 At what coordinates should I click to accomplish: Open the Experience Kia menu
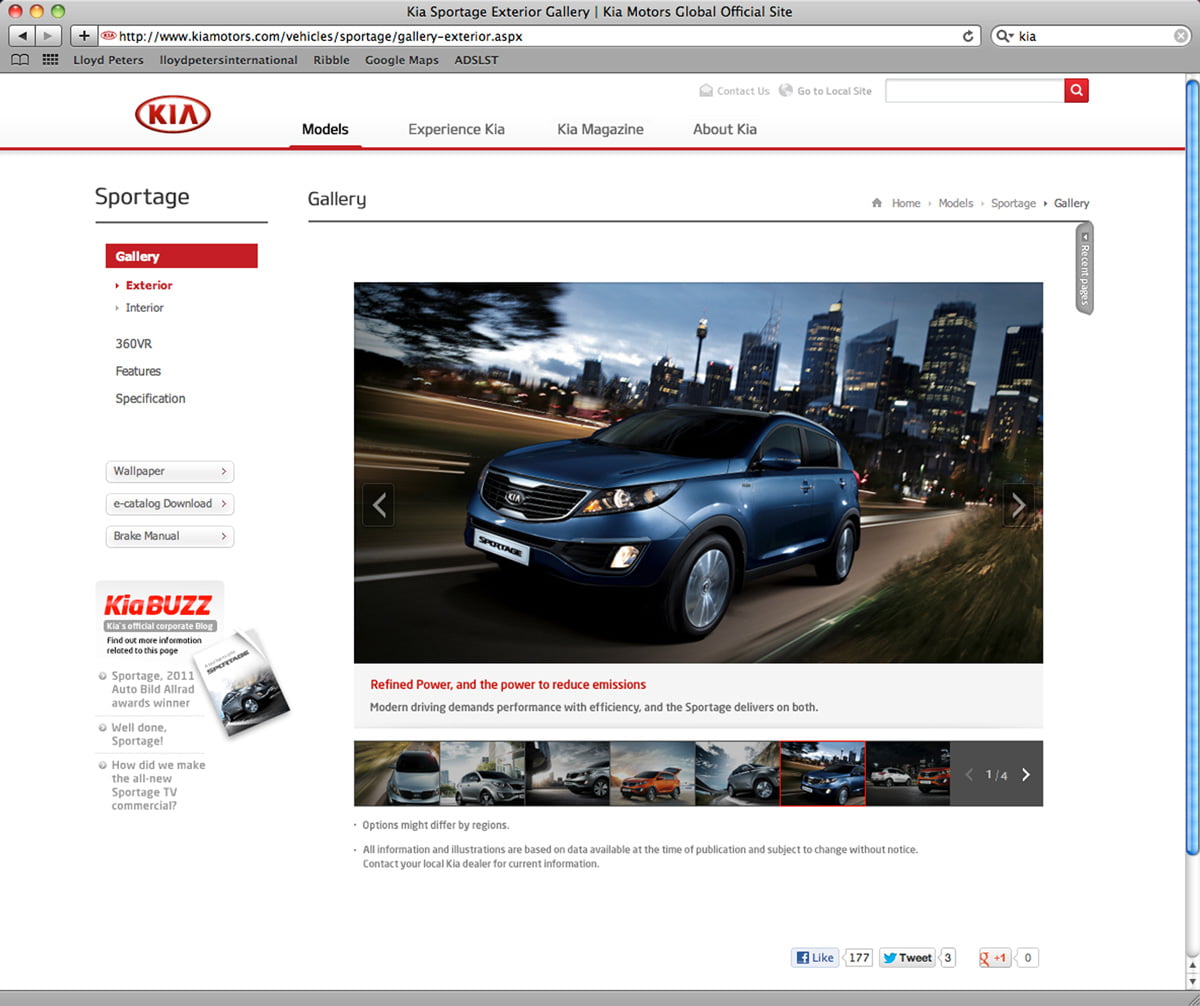[456, 129]
